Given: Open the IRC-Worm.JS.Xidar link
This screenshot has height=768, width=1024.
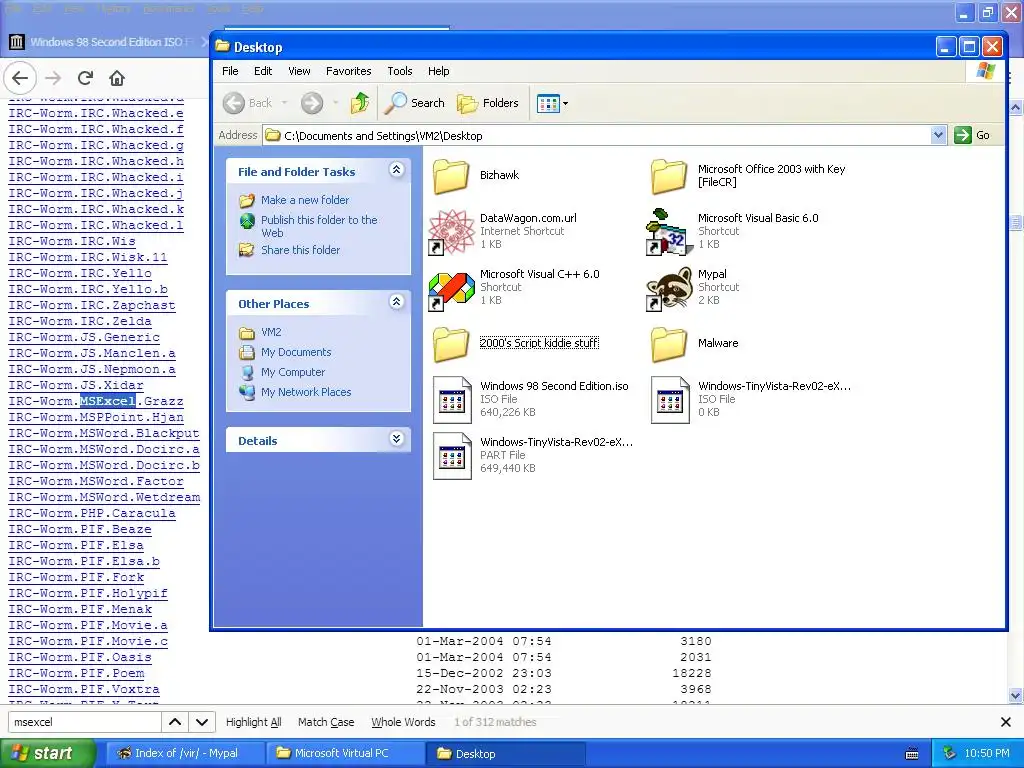Looking at the screenshot, I should [x=76, y=385].
